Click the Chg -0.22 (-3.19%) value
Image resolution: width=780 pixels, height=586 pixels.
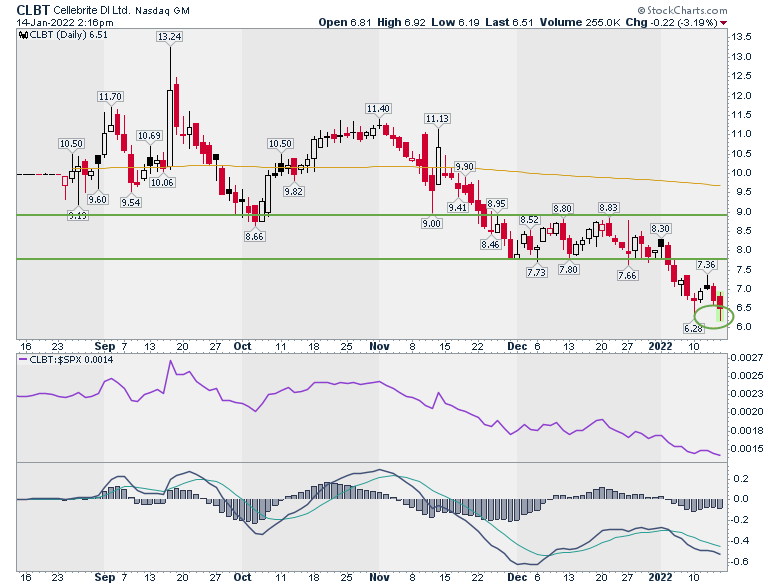(671, 22)
